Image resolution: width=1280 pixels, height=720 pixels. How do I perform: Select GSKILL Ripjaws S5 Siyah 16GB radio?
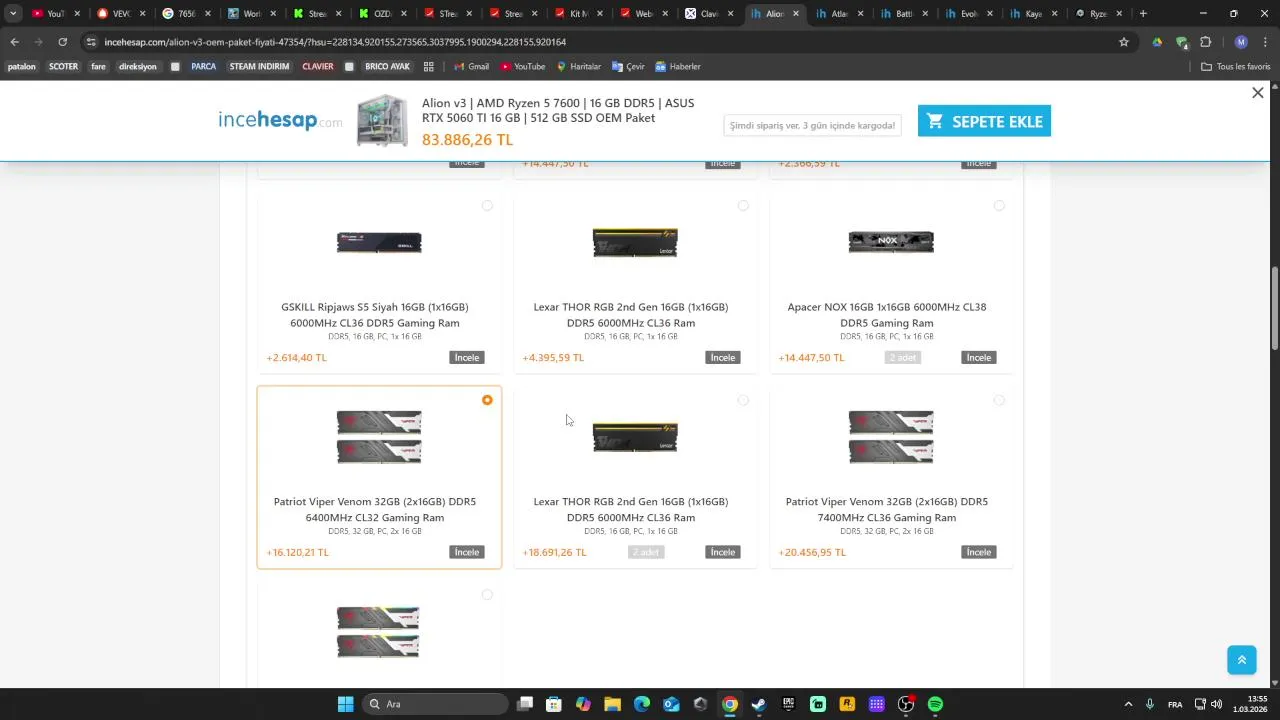(x=487, y=206)
